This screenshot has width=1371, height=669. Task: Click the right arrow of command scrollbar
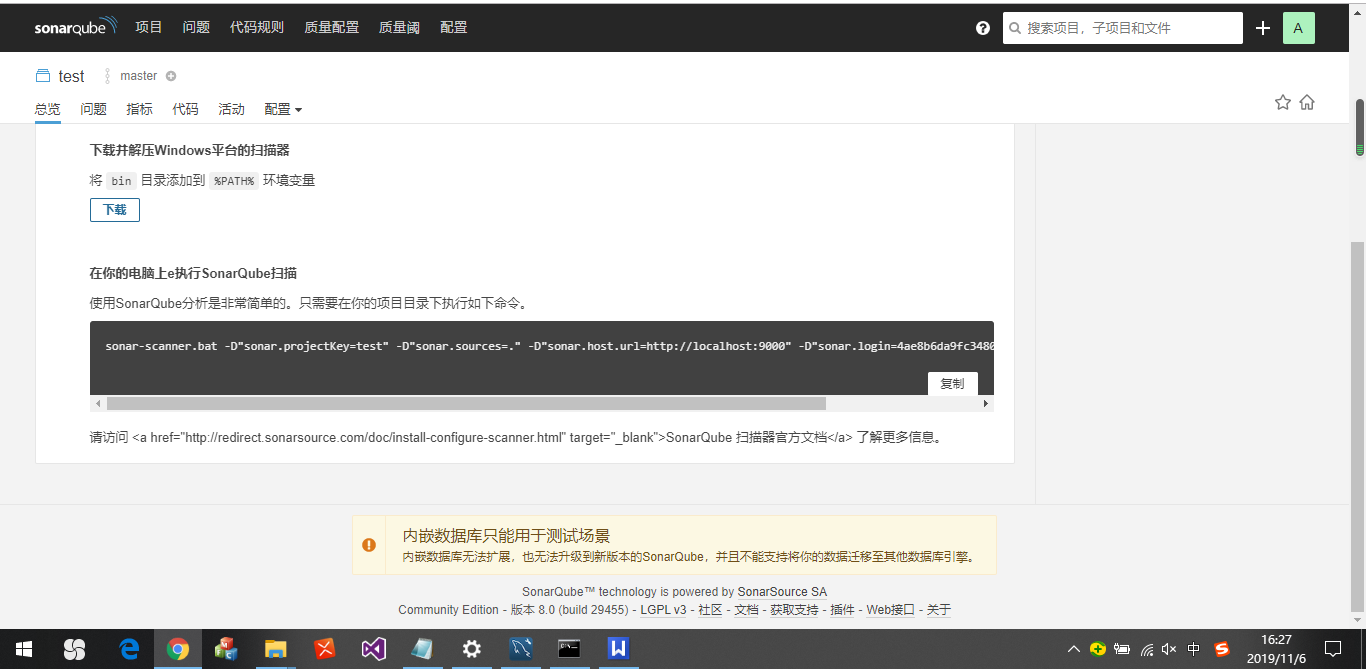coord(985,403)
